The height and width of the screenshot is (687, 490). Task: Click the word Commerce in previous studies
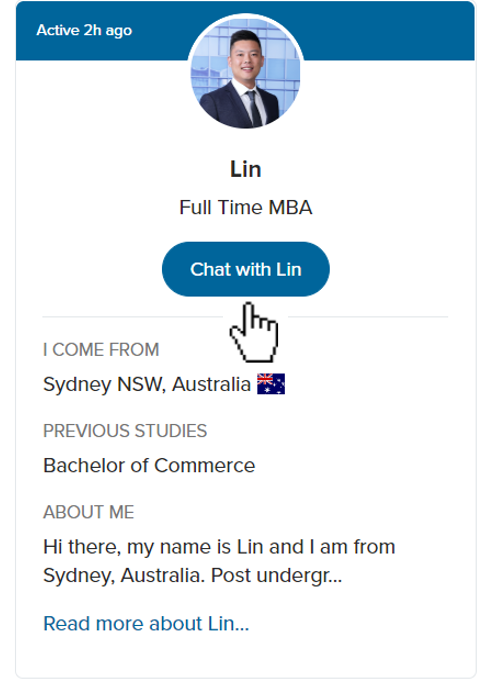(x=205, y=465)
